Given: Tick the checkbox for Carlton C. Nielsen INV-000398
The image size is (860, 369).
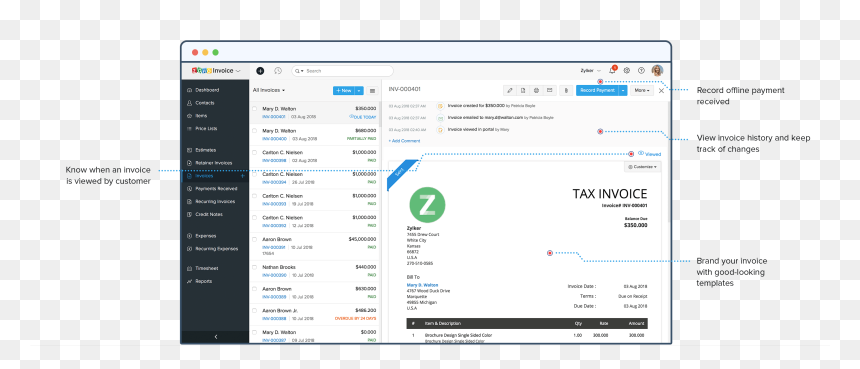Looking at the screenshot, I should (x=254, y=152).
